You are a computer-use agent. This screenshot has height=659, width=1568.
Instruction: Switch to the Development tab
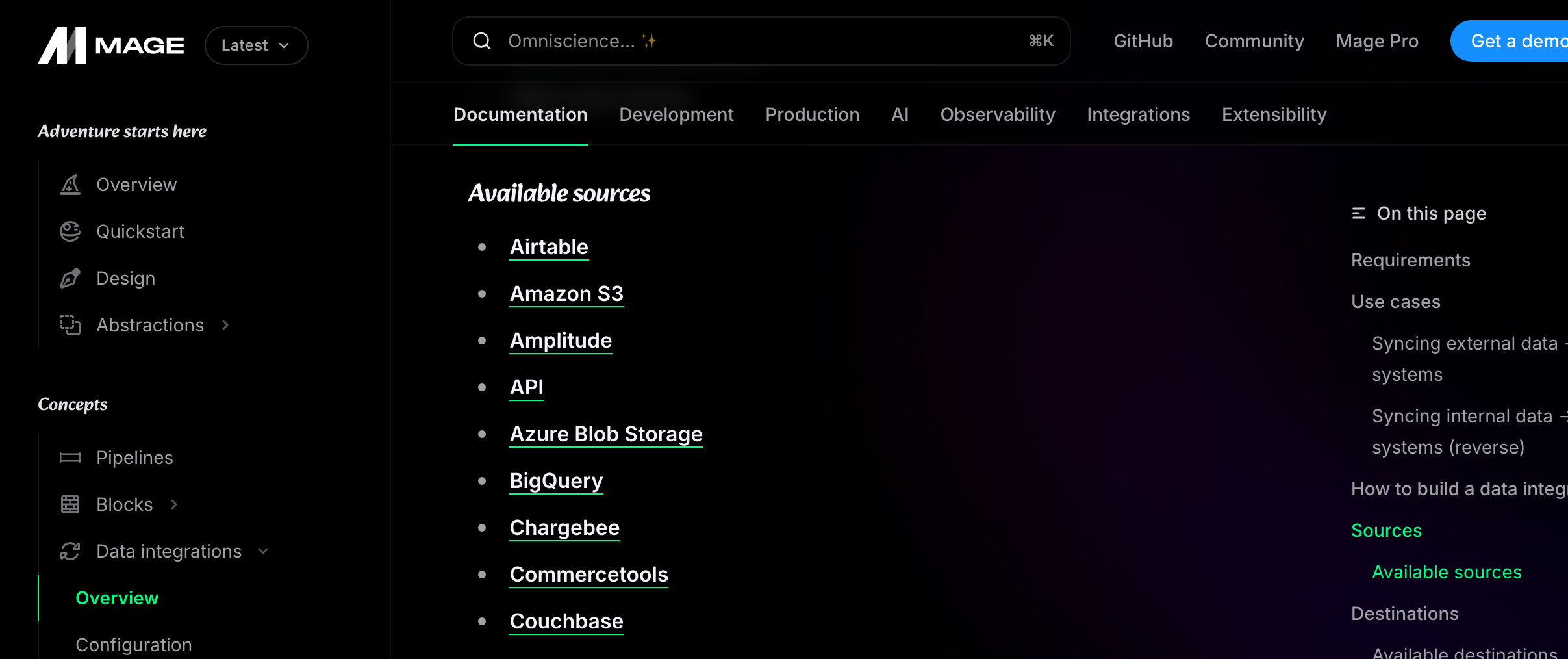[x=676, y=114]
